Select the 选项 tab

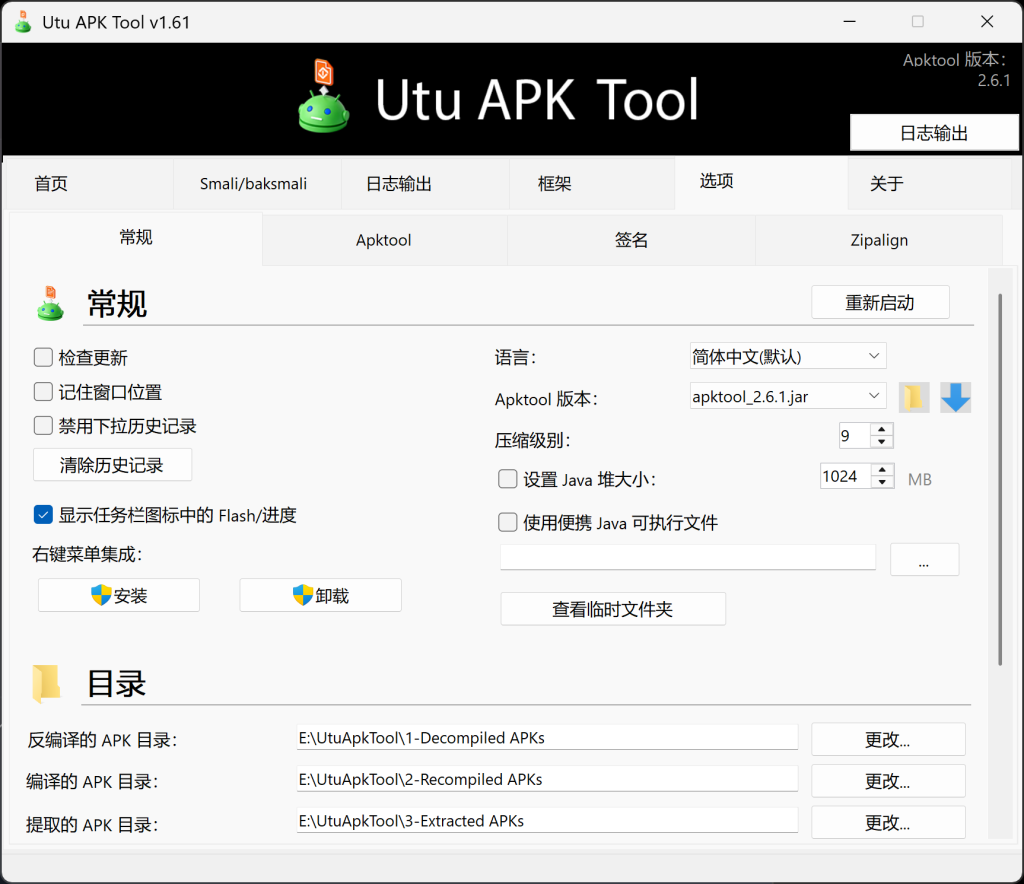761,182
